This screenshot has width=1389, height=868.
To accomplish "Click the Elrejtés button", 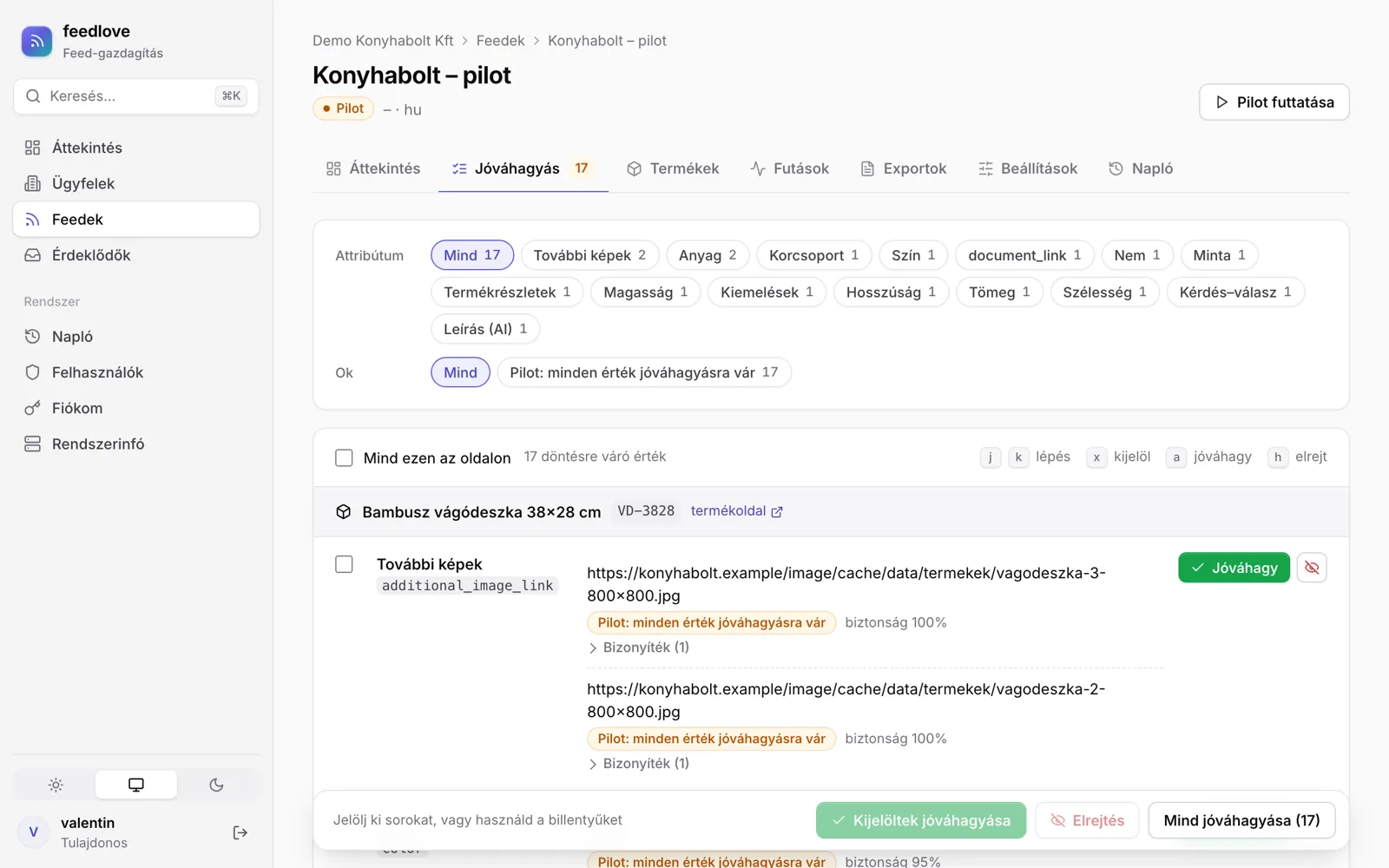I will 1087,820.
